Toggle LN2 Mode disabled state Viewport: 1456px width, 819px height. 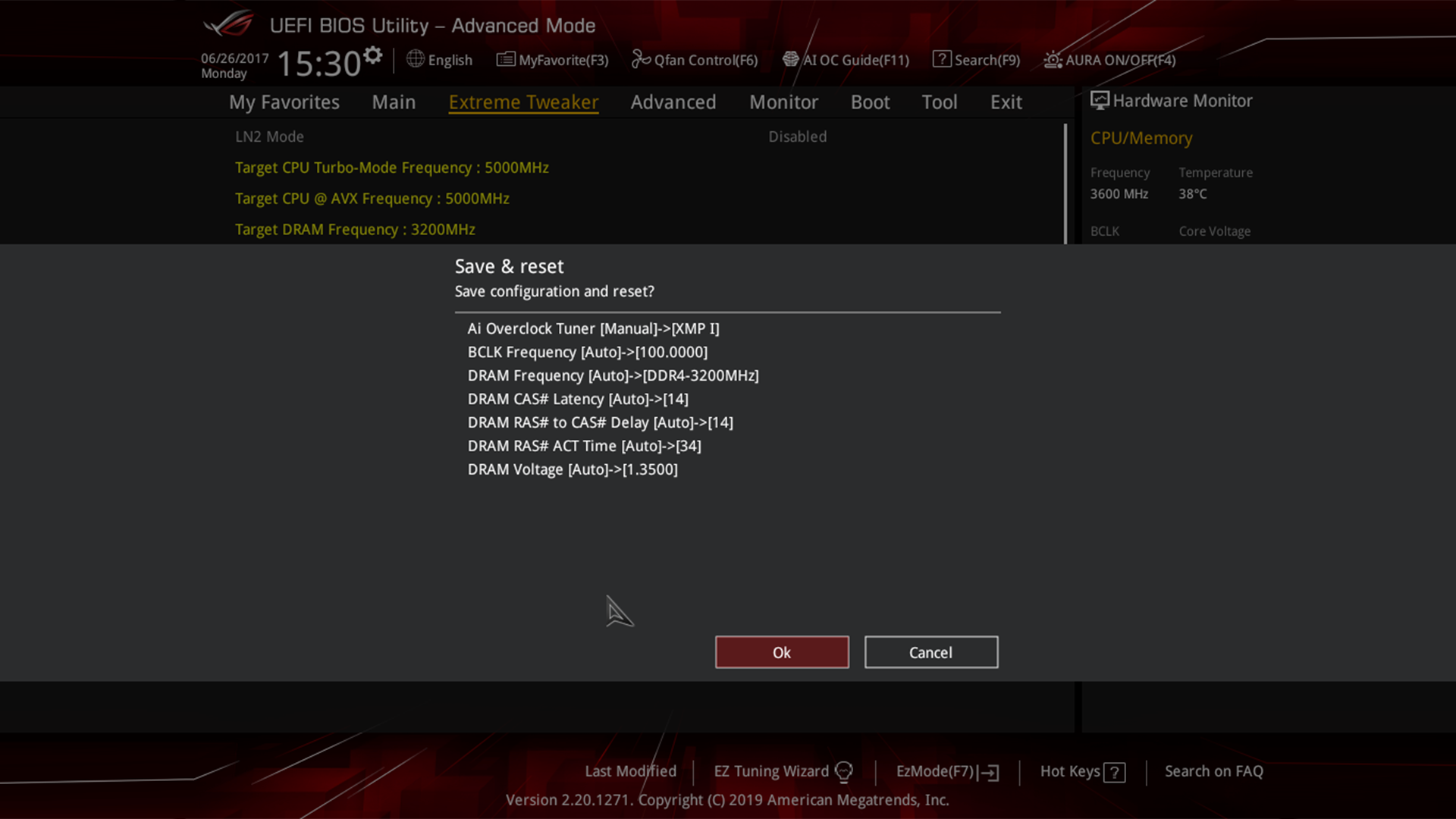click(x=798, y=136)
